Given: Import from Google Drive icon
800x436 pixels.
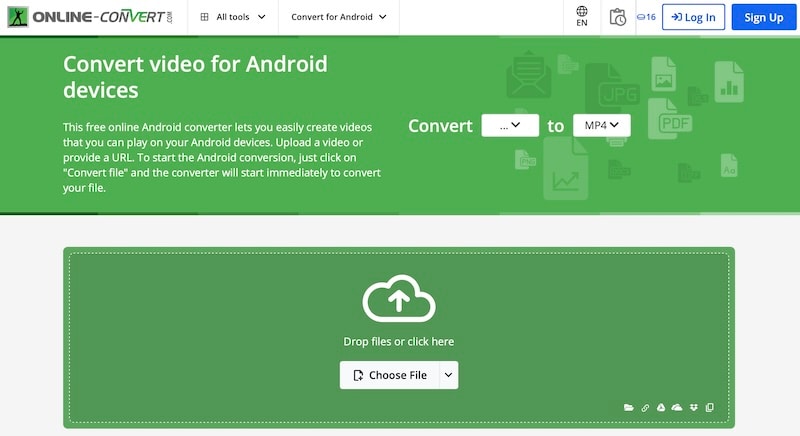Looking at the screenshot, I should pyautogui.click(x=661, y=407).
